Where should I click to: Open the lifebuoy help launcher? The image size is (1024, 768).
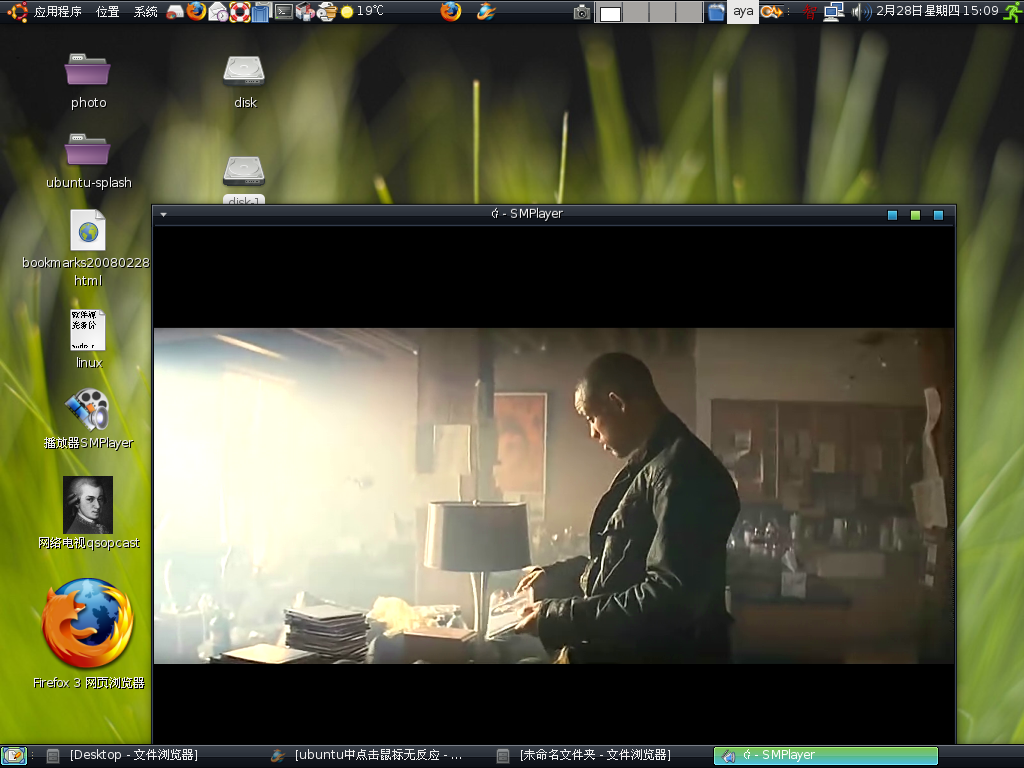pos(240,12)
